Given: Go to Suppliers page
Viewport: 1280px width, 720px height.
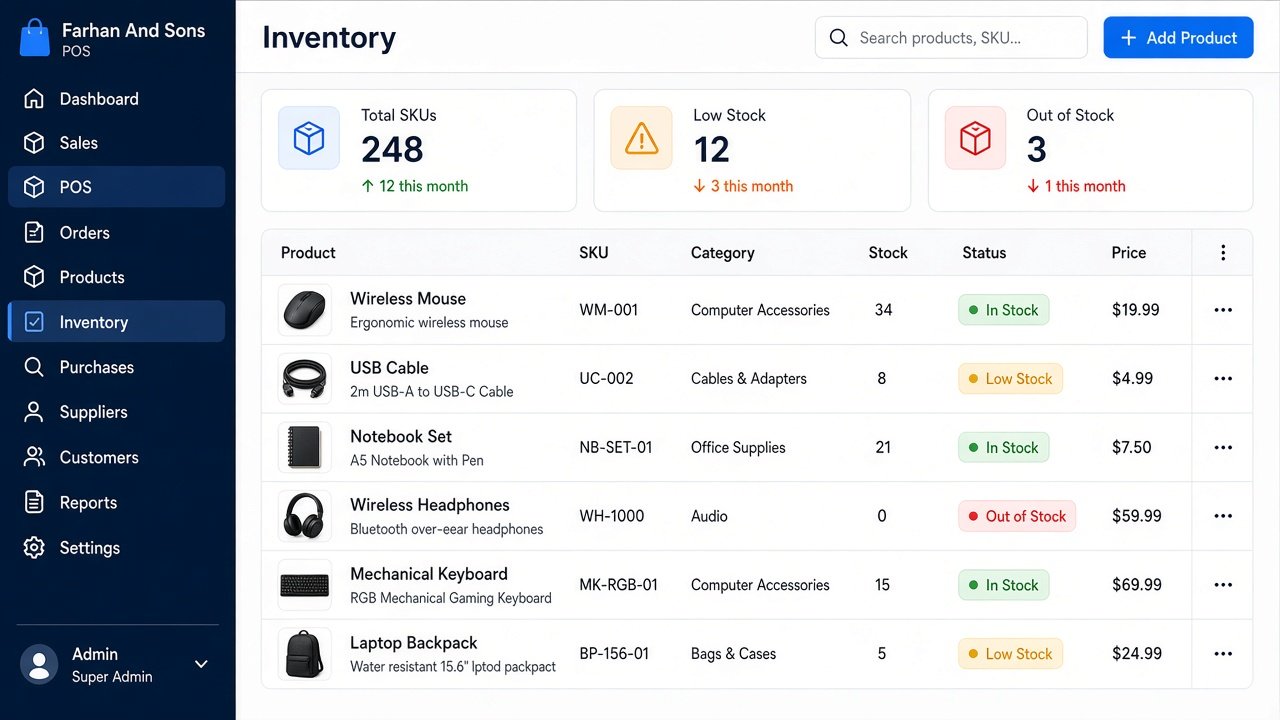Looking at the screenshot, I should tap(116, 412).
